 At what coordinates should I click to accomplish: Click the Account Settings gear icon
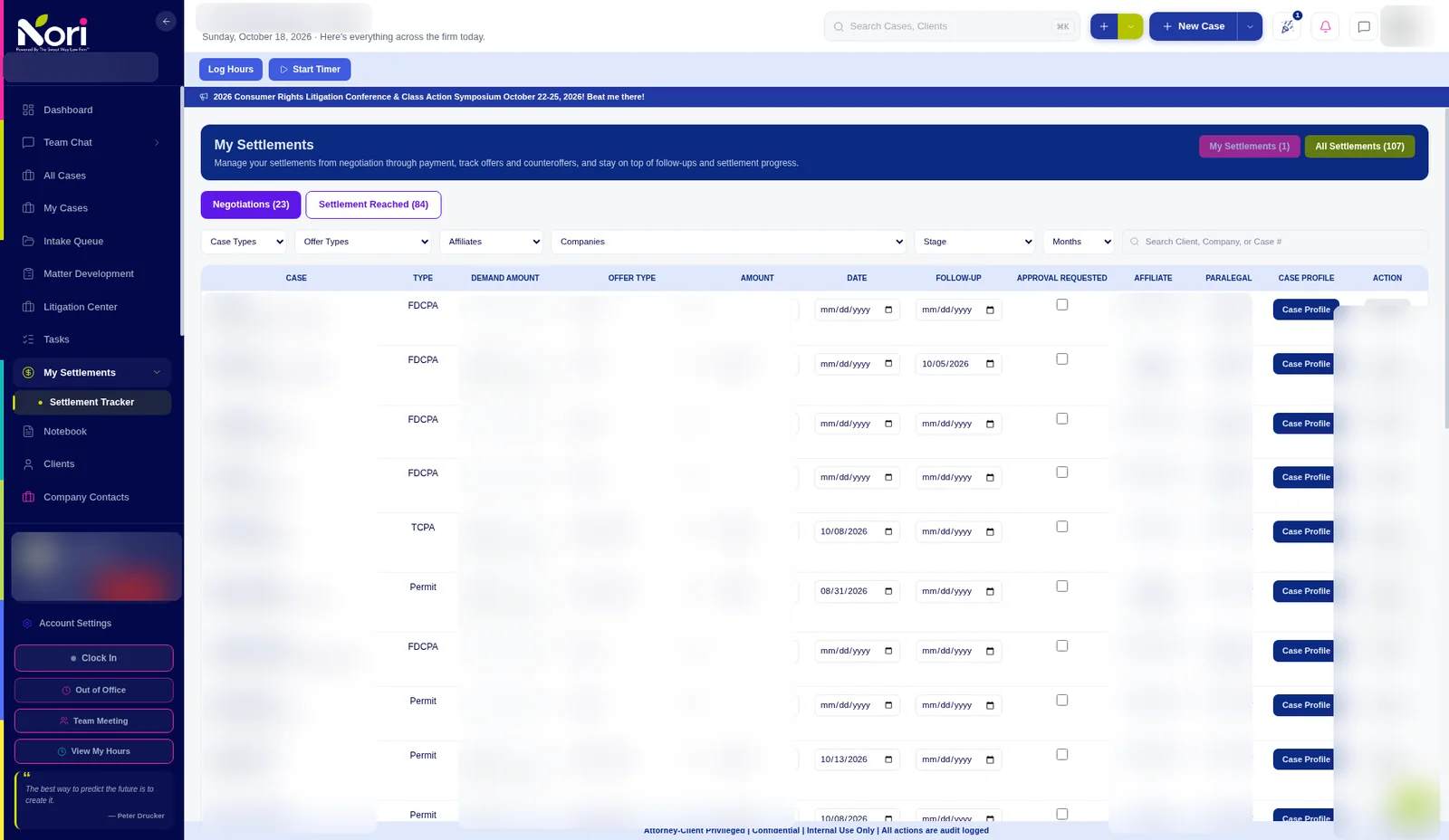[x=27, y=623]
